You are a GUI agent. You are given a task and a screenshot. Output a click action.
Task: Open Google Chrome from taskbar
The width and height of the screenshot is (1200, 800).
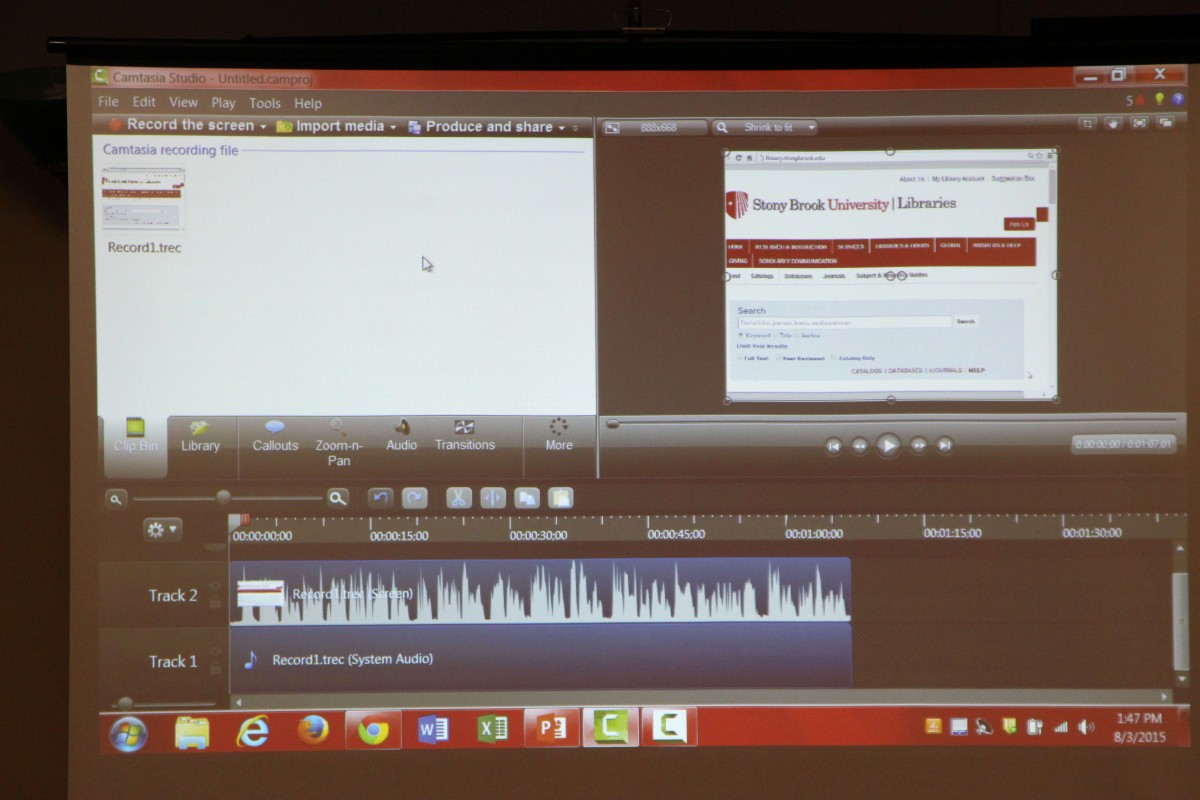[373, 731]
